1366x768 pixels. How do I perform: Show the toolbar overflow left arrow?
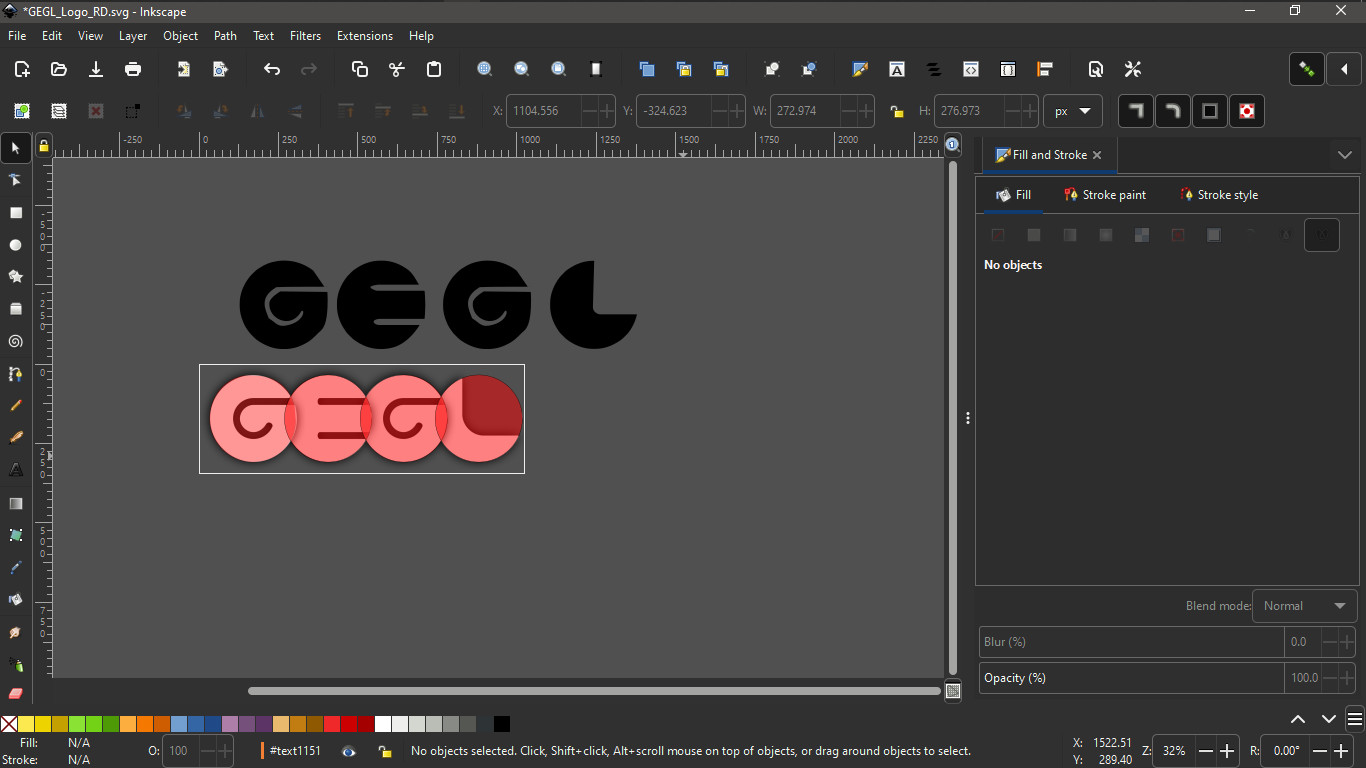click(x=1344, y=69)
